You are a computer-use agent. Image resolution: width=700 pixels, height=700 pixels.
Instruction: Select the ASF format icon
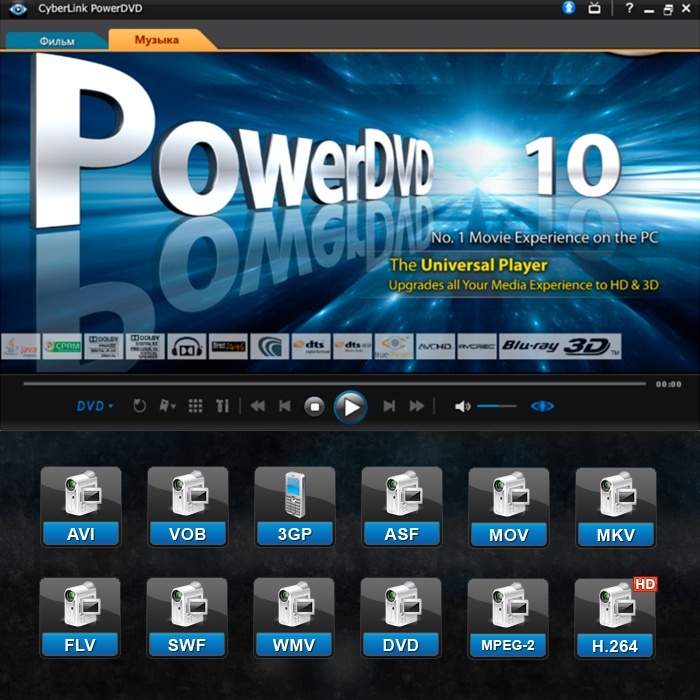click(x=402, y=507)
